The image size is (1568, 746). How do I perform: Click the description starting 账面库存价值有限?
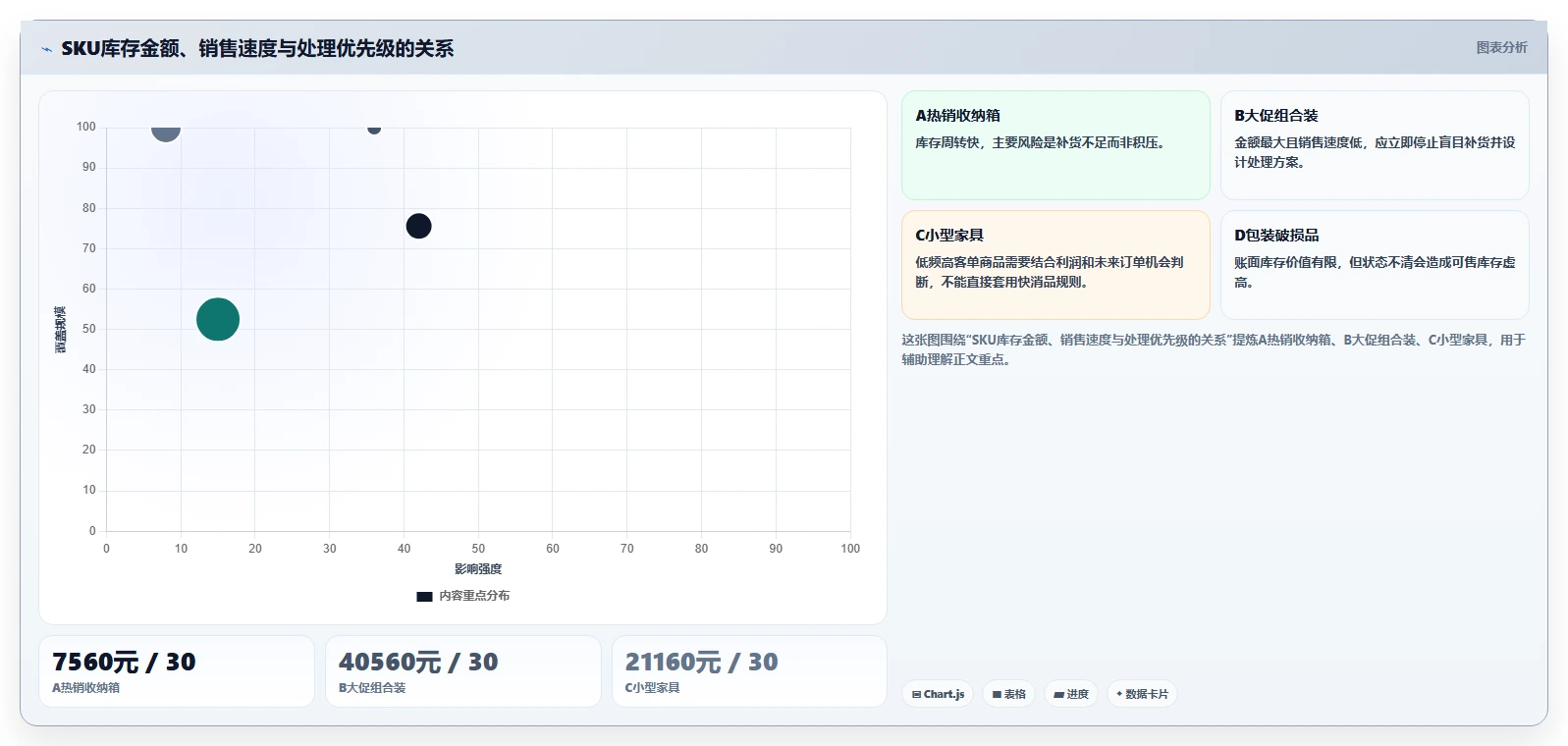click(1375, 272)
